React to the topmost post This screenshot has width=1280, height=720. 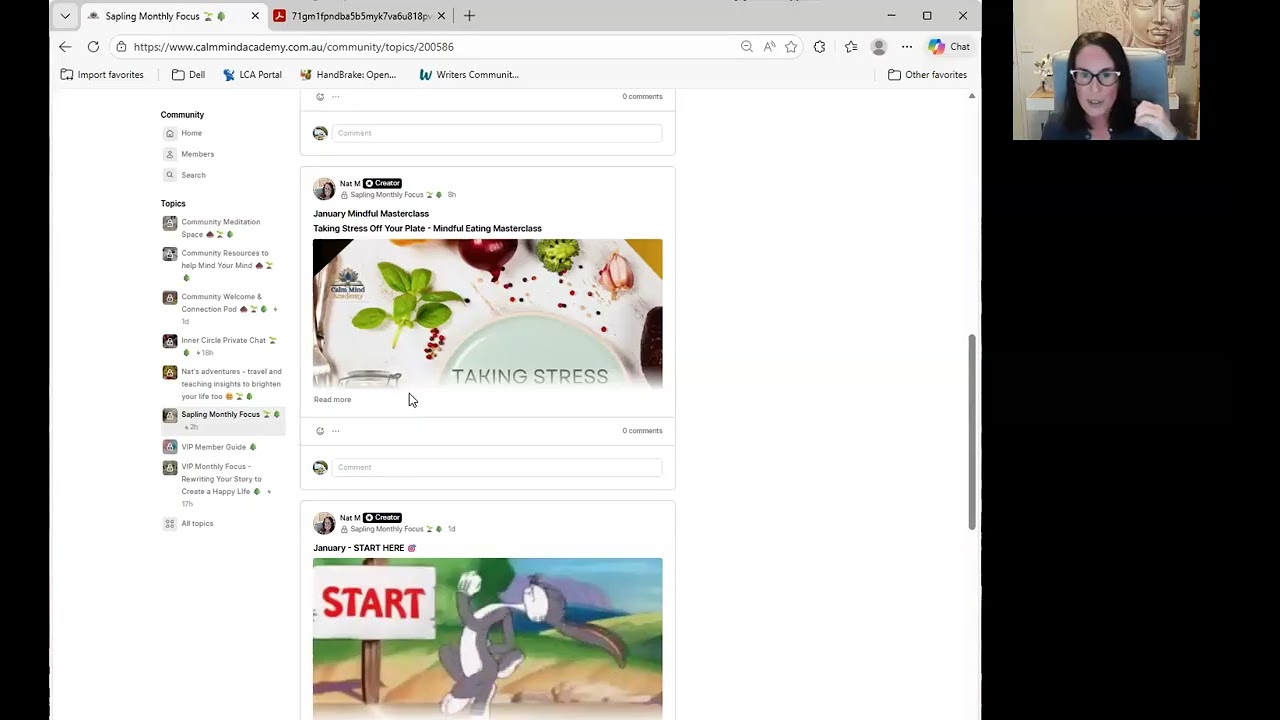pyautogui.click(x=320, y=97)
